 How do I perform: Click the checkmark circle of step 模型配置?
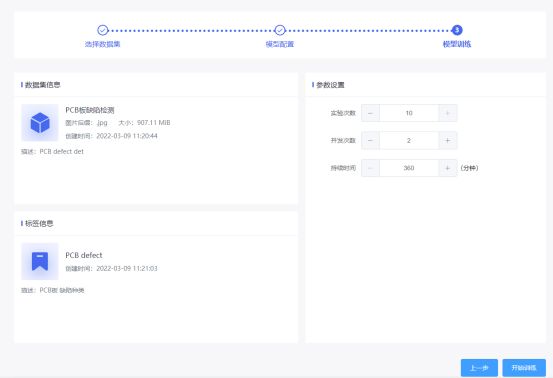[280, 30]
